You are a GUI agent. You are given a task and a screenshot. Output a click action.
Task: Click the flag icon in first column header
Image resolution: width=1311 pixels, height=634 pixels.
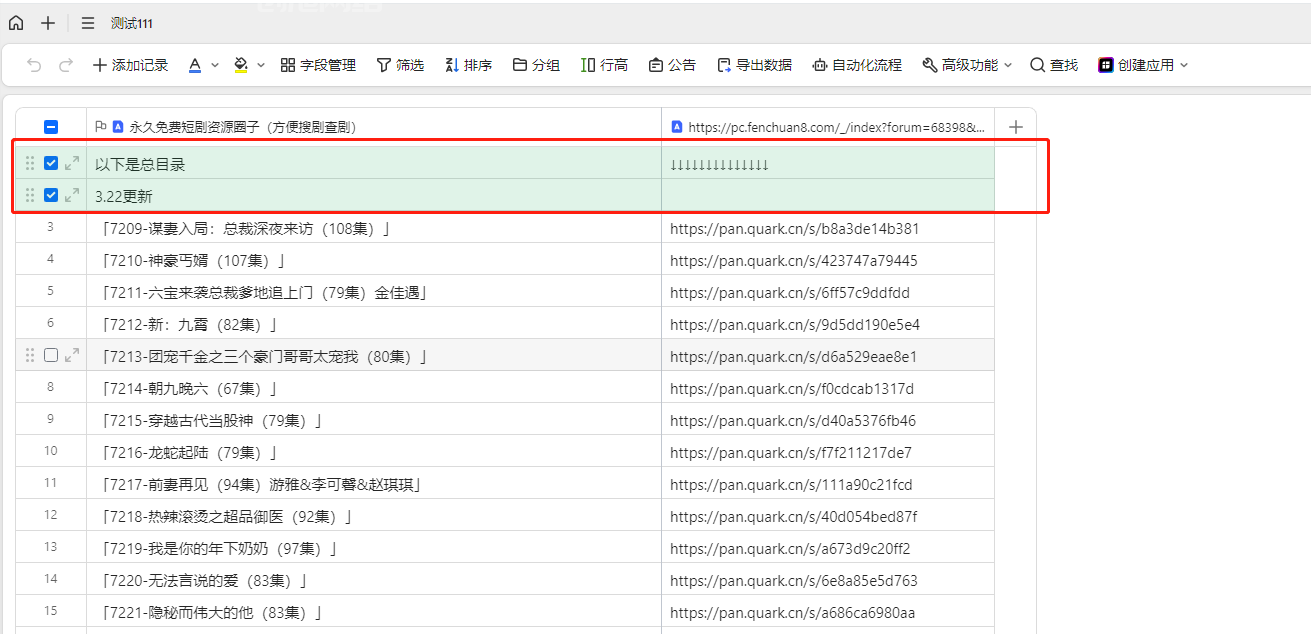coord(100,127)
